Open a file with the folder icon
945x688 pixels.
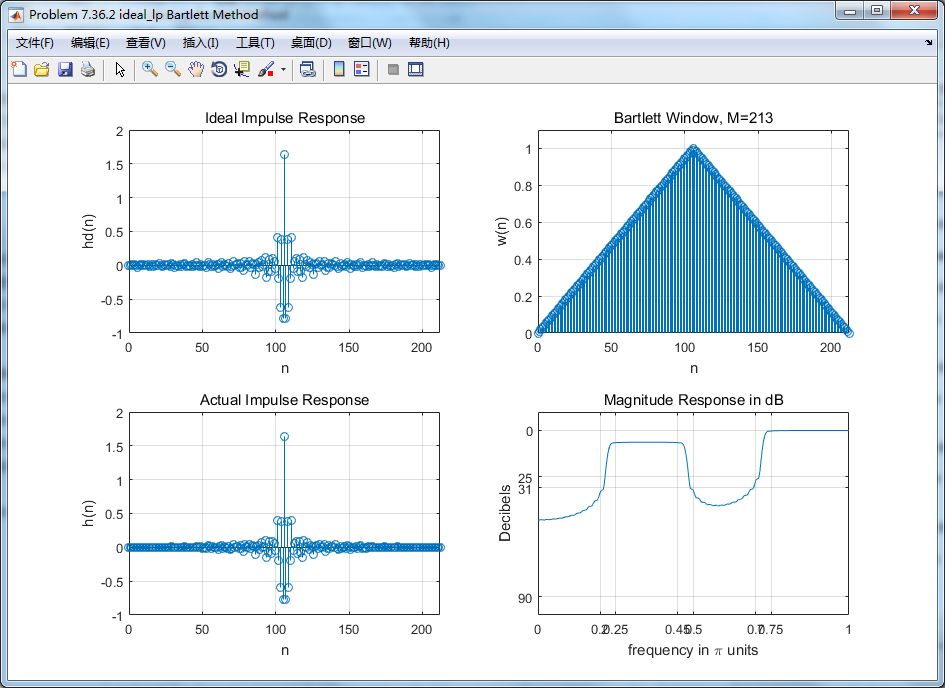pyautogui.click(x=42, y=69)
